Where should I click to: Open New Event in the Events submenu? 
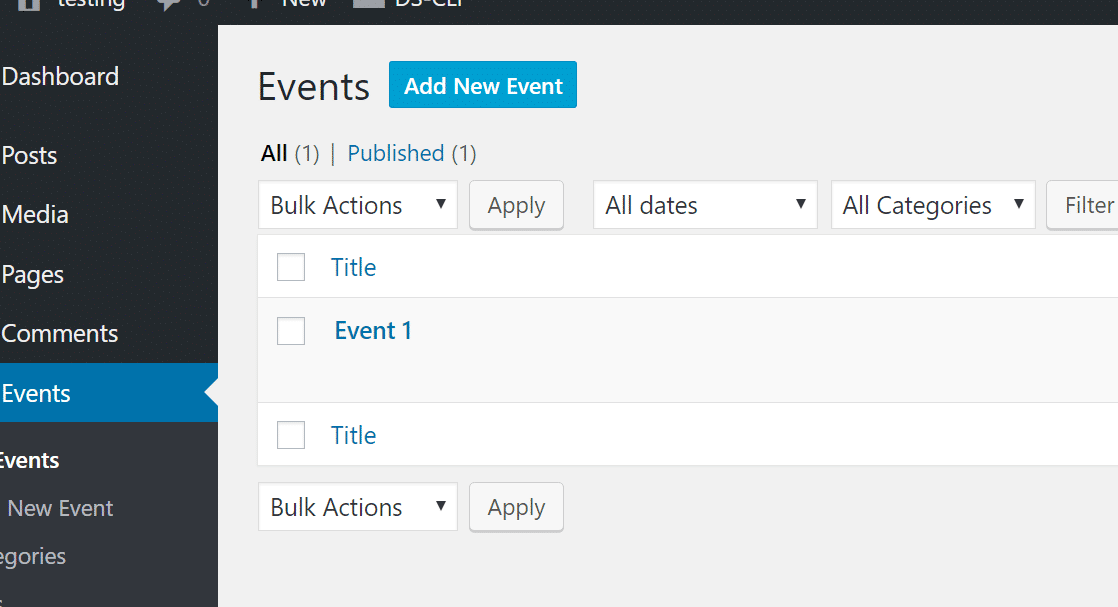point(60,508)
